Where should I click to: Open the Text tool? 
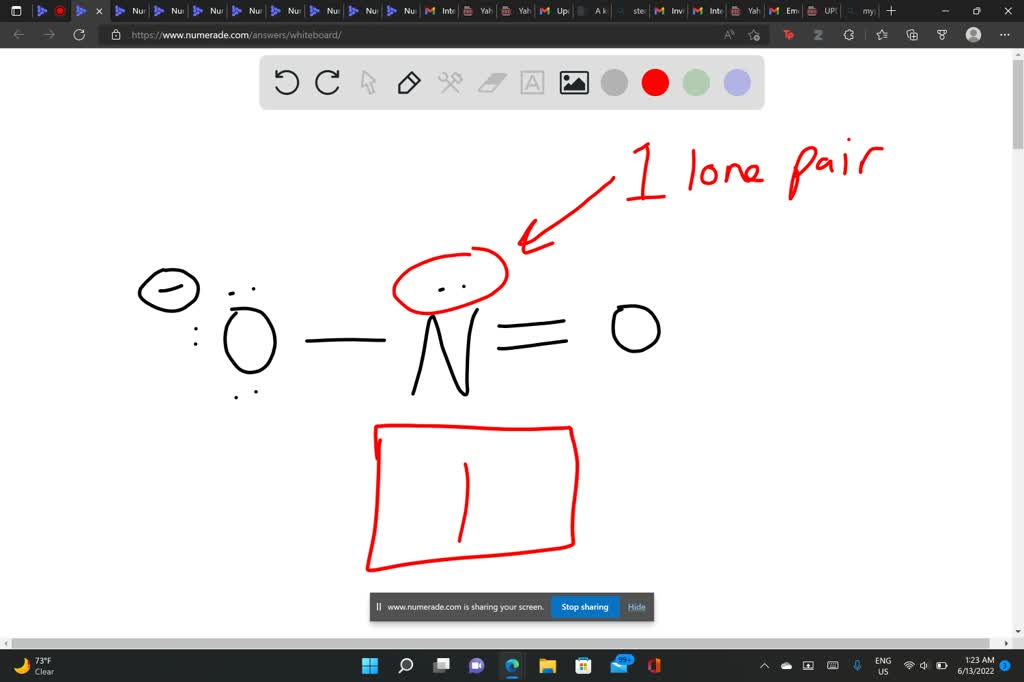pos(532,83)
